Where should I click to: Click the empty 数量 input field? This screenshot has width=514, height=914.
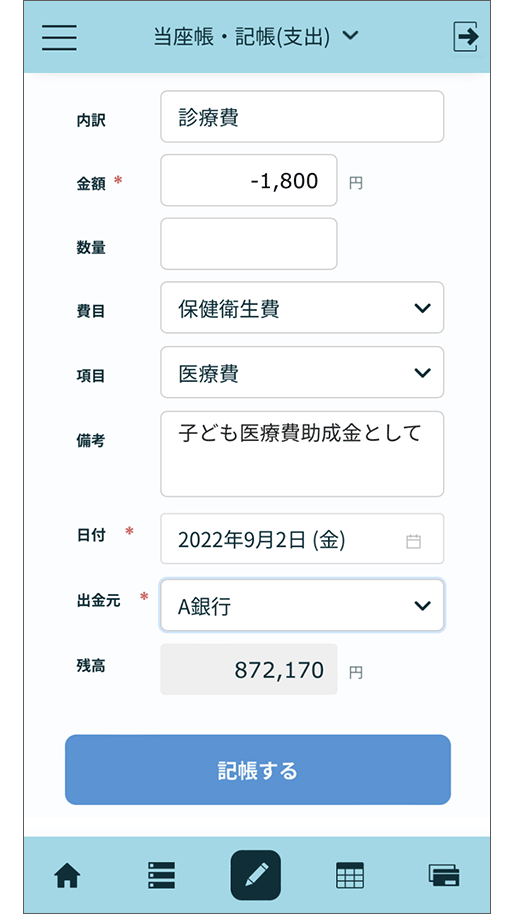(249, 244)
